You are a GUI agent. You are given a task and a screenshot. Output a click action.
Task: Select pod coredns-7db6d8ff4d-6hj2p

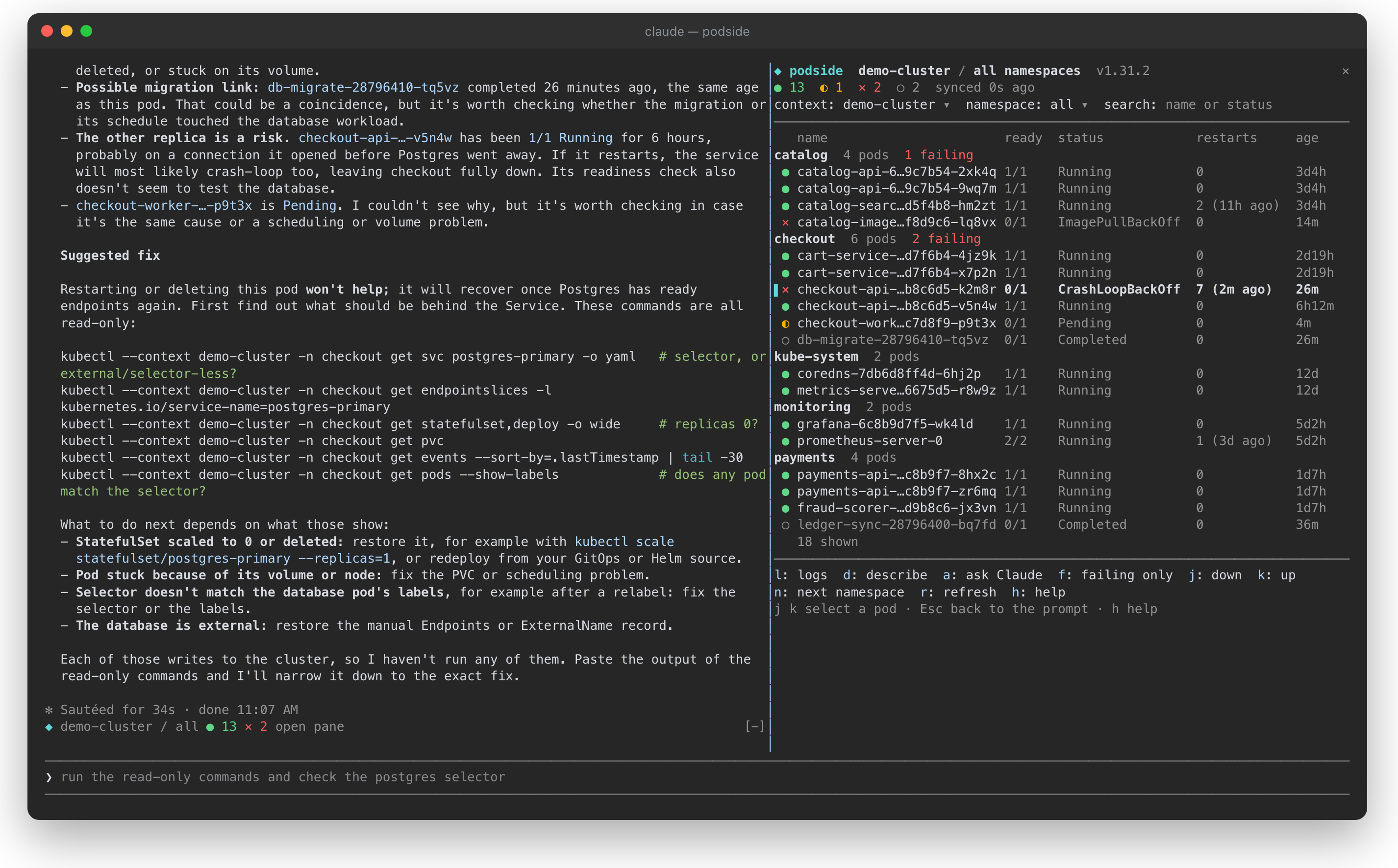click(1061, 374)
